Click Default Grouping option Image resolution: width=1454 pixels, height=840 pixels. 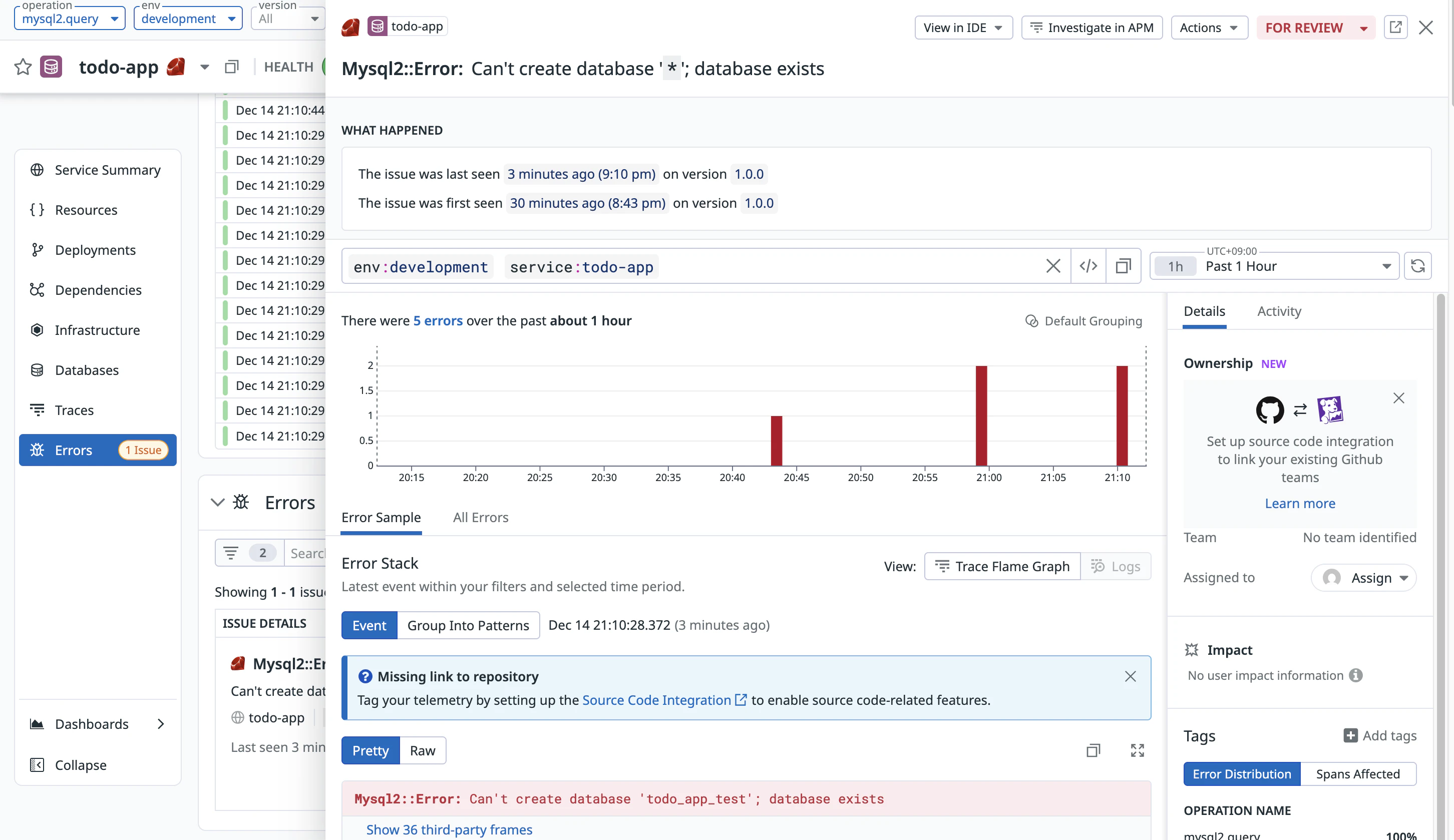1083,321
